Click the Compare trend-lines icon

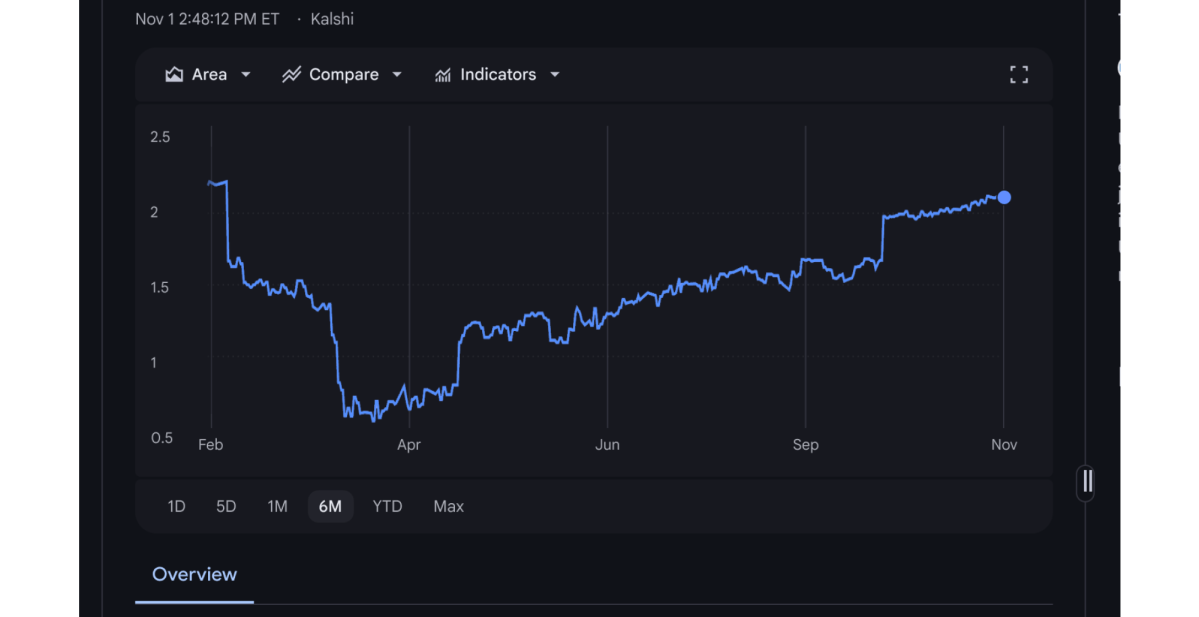point(291,74)
